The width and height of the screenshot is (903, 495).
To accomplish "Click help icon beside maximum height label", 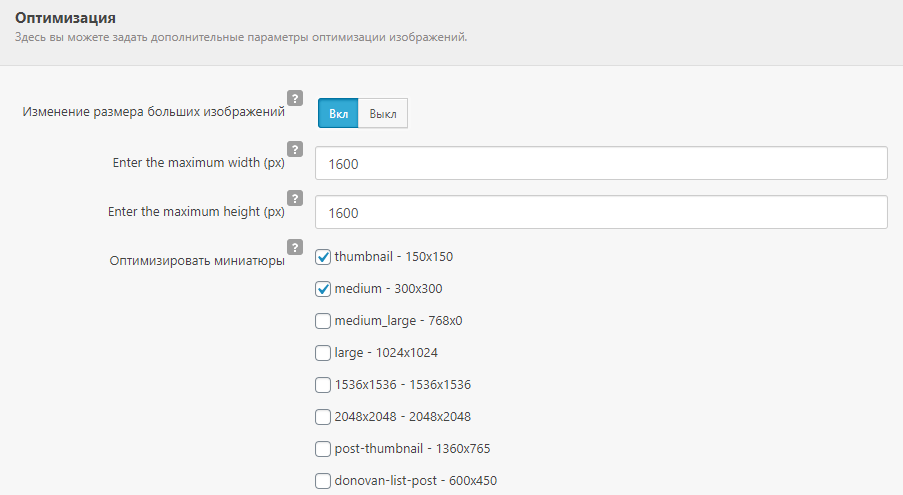I will click(x=295, y=198).
